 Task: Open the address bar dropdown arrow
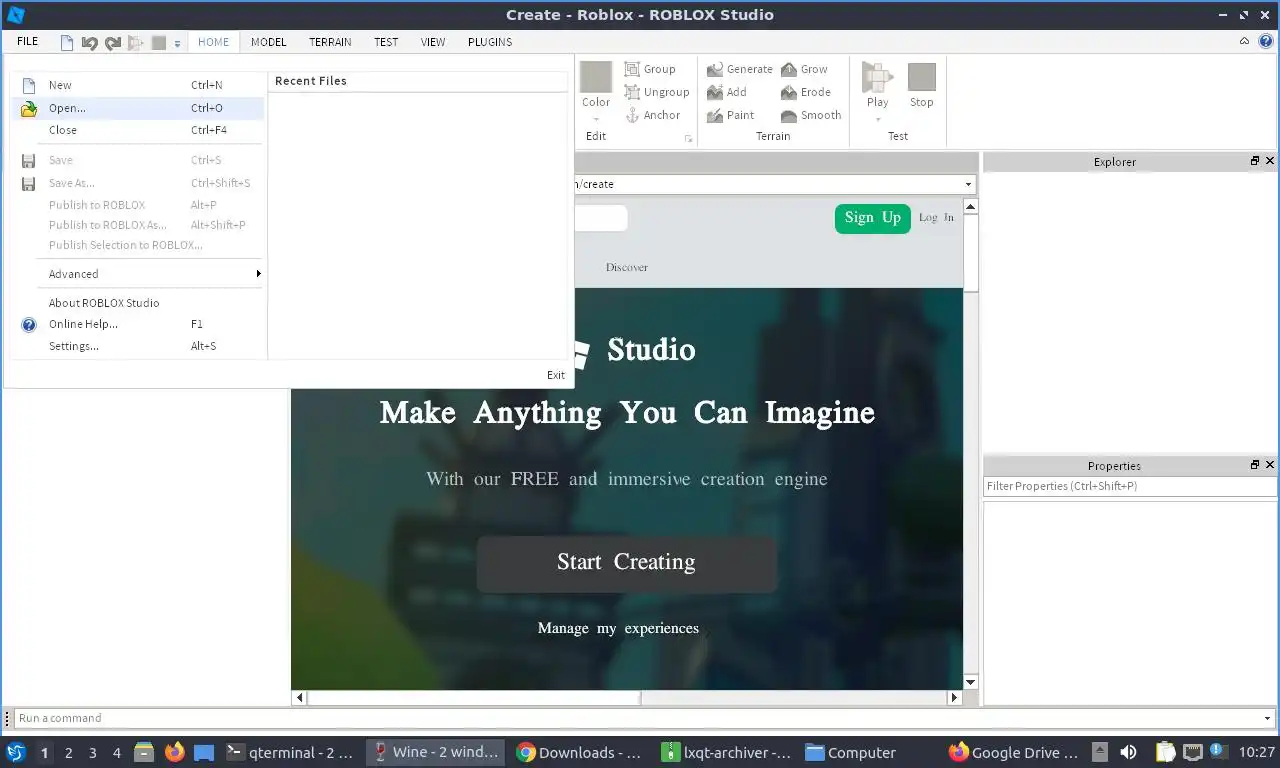968,185
